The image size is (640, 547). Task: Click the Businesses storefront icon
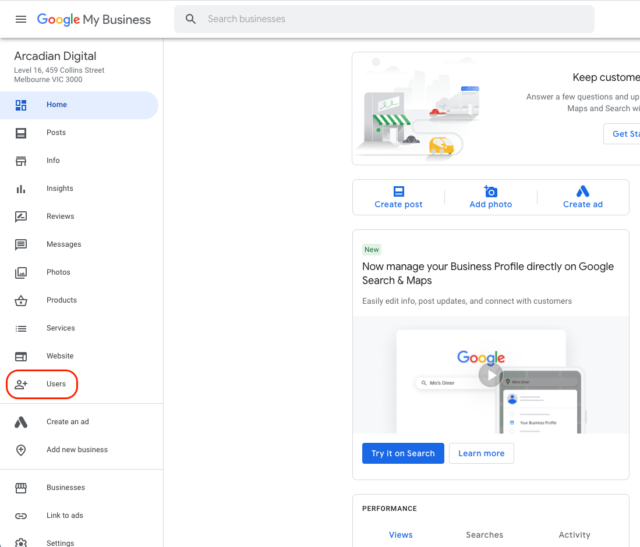coord(21,488)
